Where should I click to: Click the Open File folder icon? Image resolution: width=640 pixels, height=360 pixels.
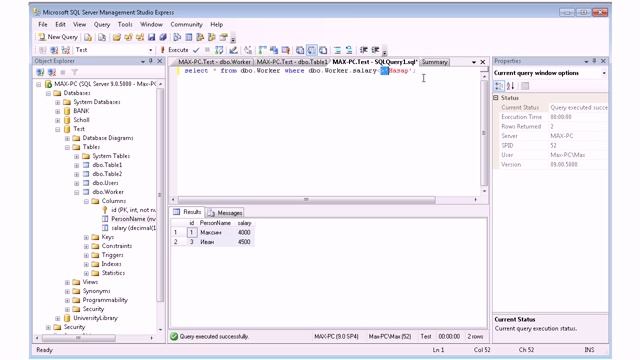[117, 38]
